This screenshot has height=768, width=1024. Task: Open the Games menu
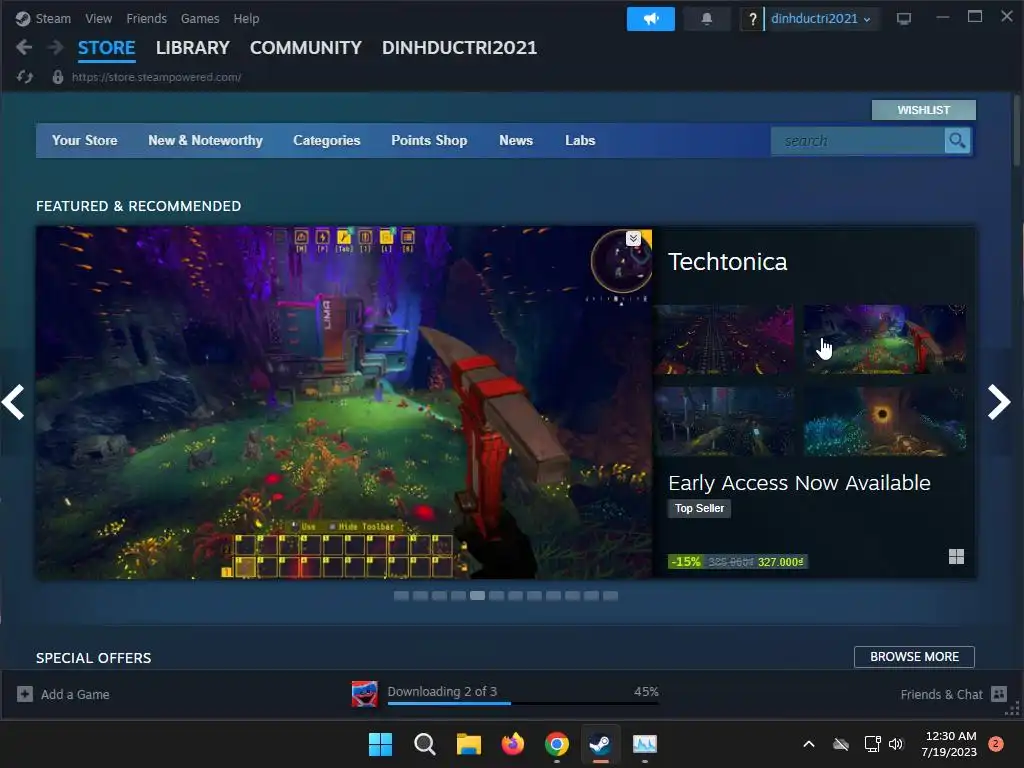[x=200, y=19]
